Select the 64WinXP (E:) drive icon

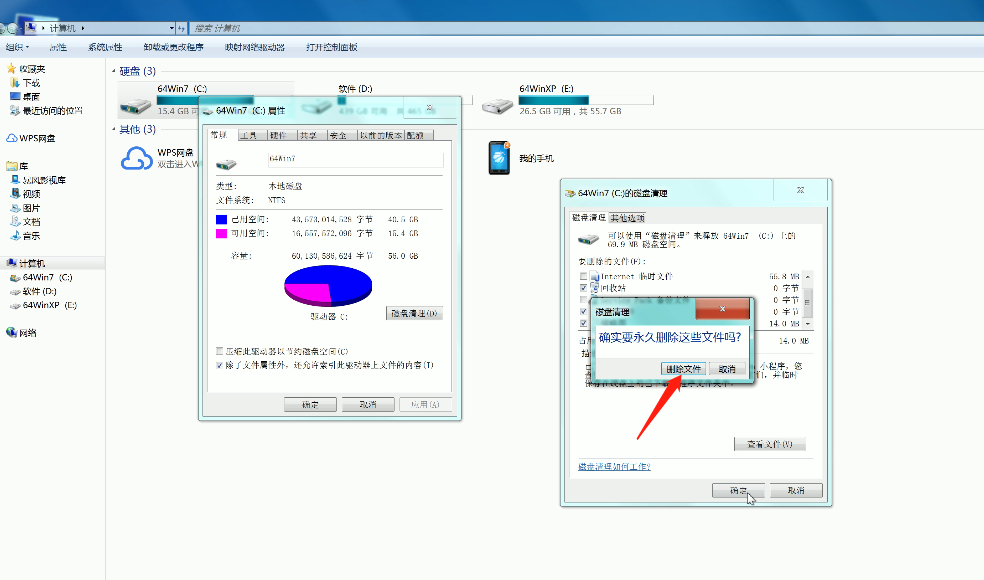point(498,105)
